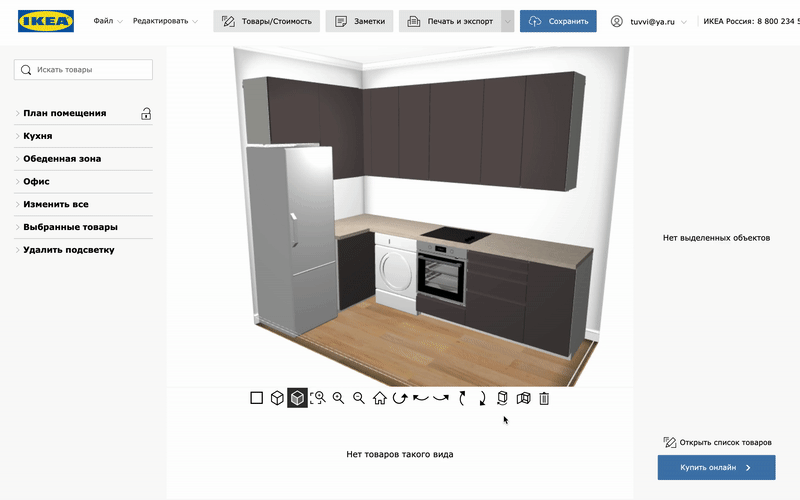Expand Обеденная зона section
The image size is (800, 500).
pyautogui.click(x=83, y=159)
